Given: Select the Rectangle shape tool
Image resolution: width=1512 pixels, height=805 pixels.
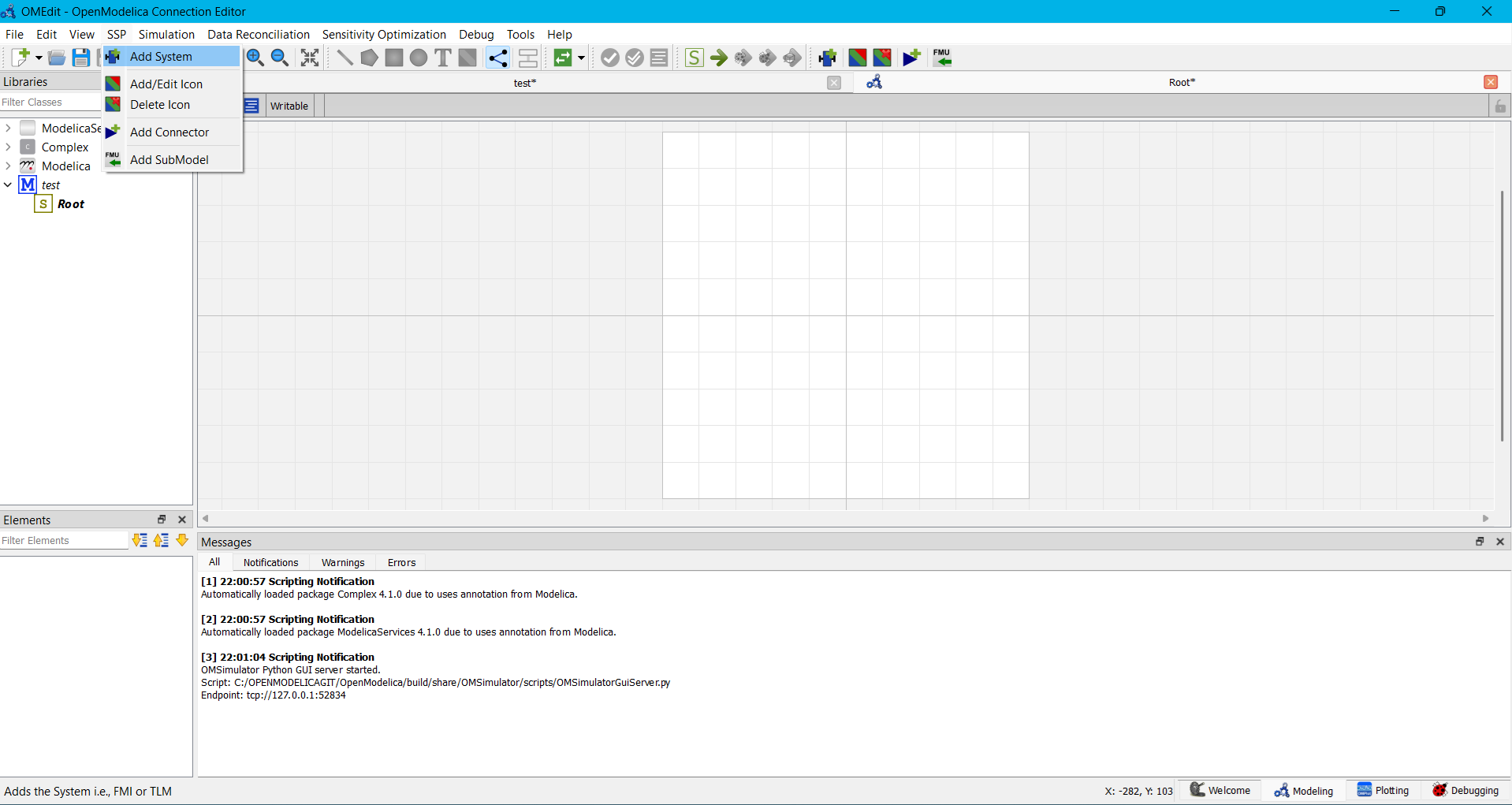Looking at the screenshot, I should pyautogui.click(x=394, y=58).
